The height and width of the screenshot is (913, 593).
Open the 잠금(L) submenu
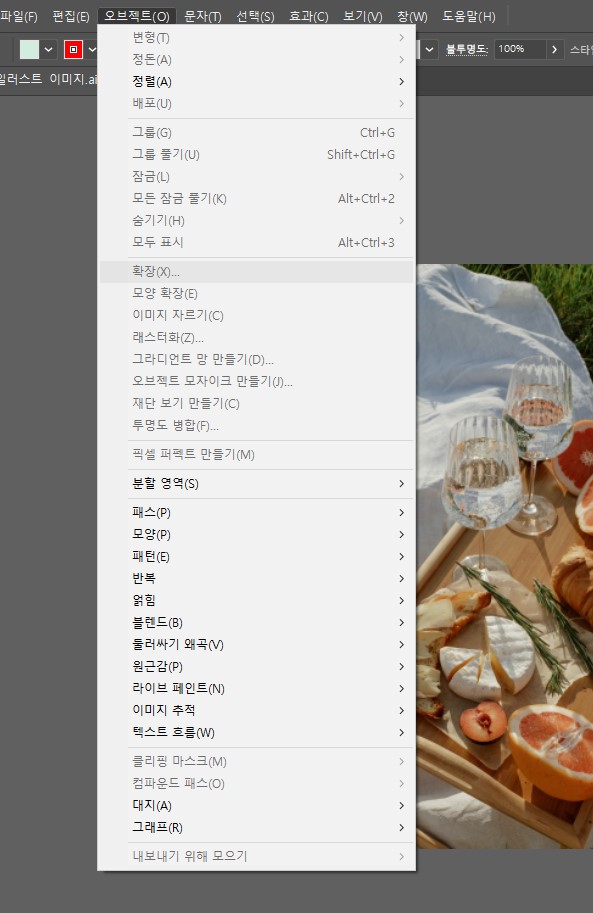pyautogui.click(x=256, y=177)
